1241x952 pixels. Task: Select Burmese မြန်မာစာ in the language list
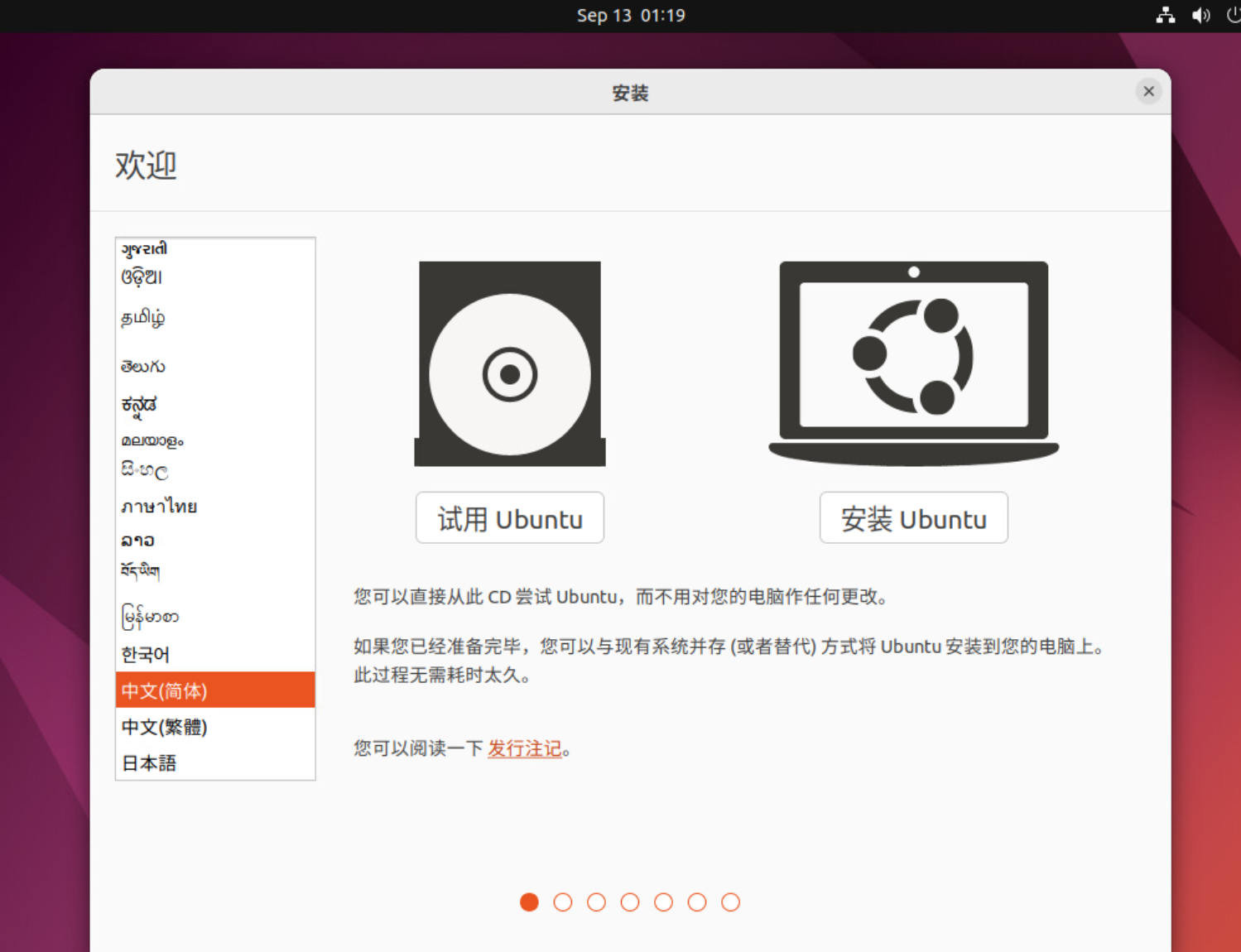pyautogui.click(x=215, y=616)
